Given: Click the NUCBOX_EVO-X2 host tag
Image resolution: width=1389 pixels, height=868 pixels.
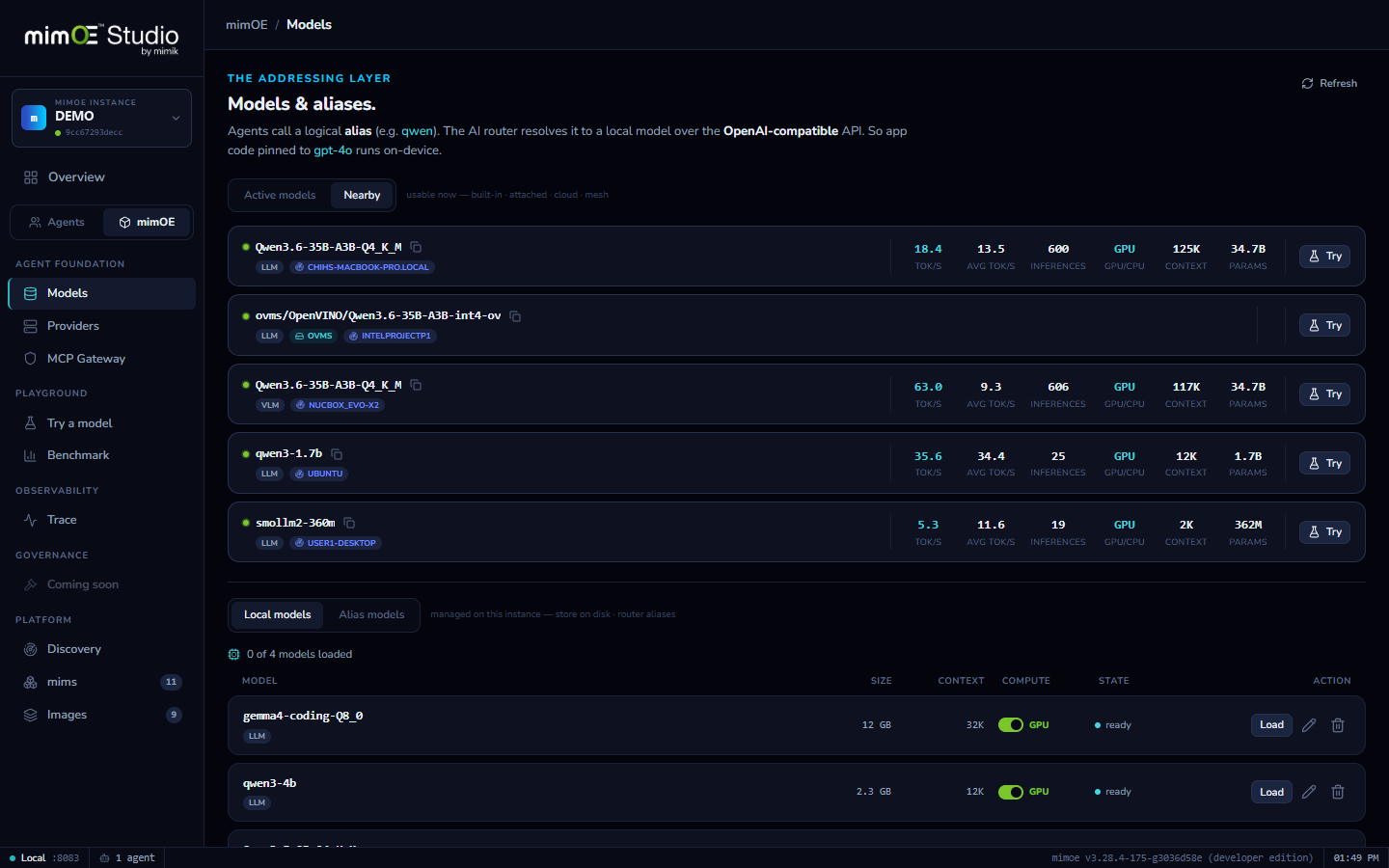Looking at the screenshot, I should pyautogui.click(x=338, y=405).
